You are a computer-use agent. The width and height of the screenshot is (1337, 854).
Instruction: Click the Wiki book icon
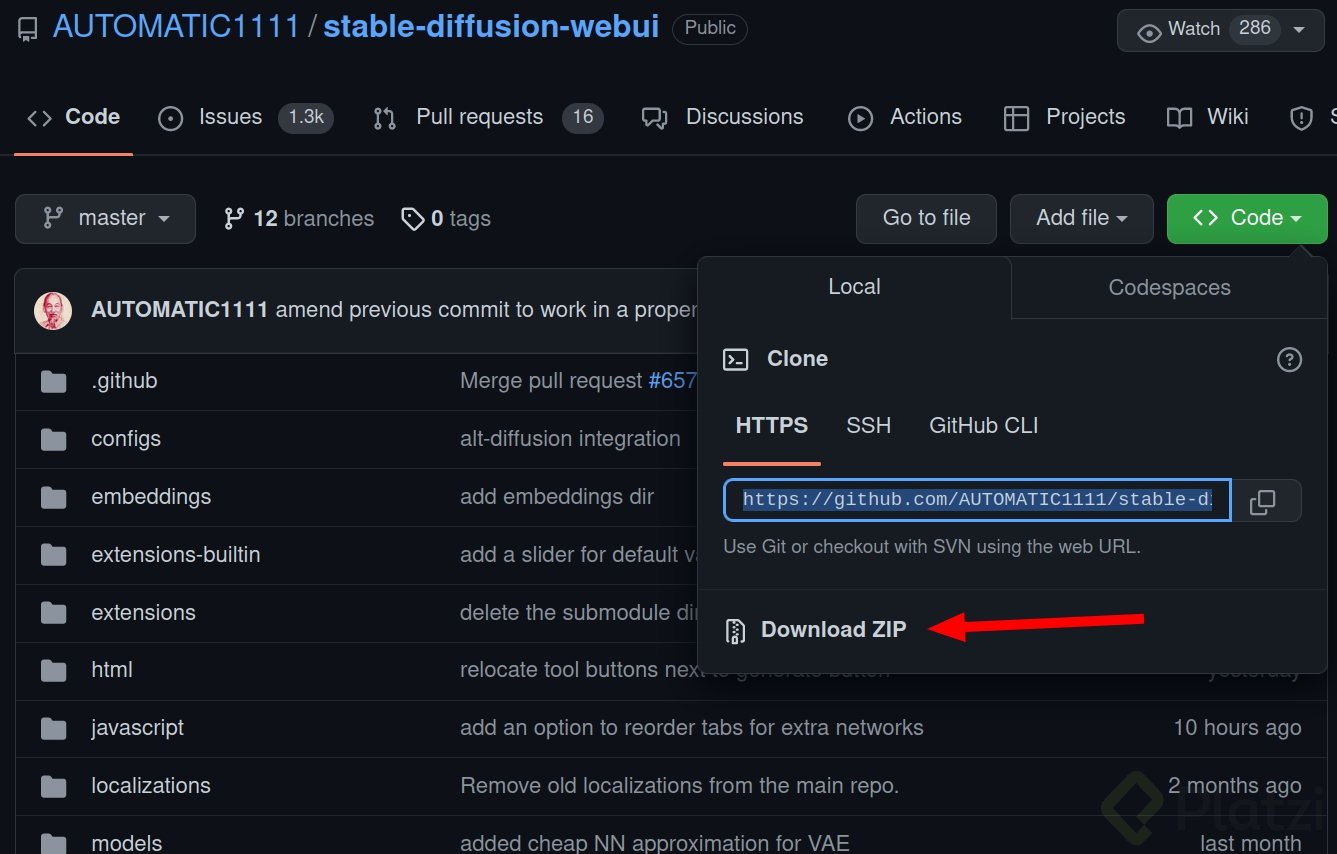1179,119
